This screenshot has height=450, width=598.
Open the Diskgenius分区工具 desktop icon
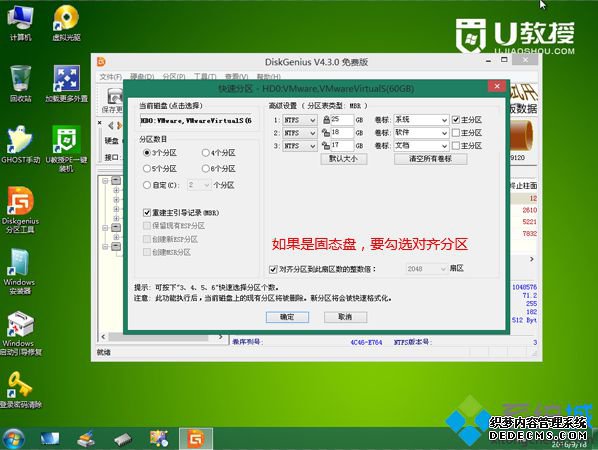20,210
